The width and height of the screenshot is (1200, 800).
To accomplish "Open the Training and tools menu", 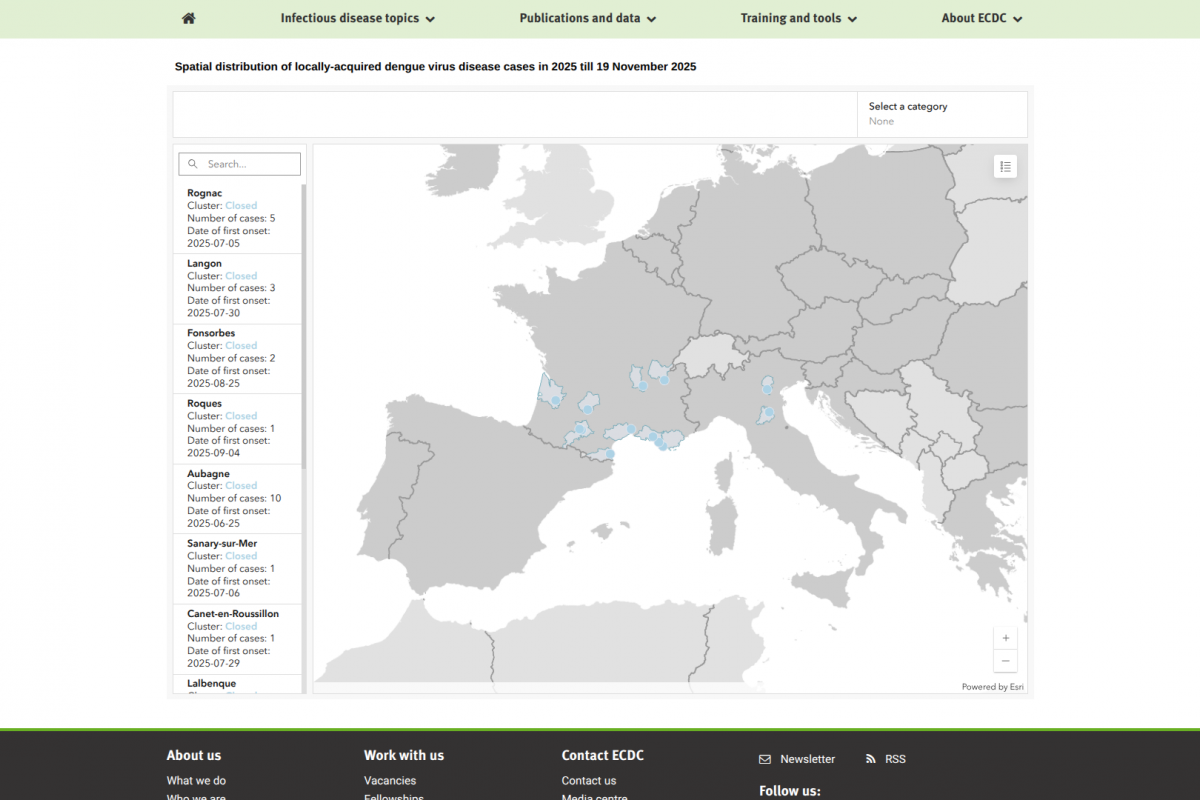I will pyautogui.click(x=798, y=18).
